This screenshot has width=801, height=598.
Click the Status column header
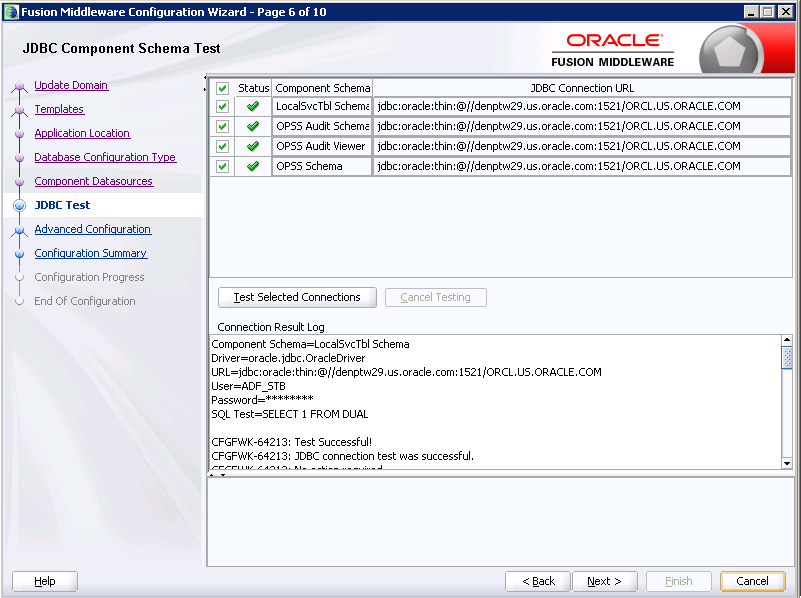(253, 88)
